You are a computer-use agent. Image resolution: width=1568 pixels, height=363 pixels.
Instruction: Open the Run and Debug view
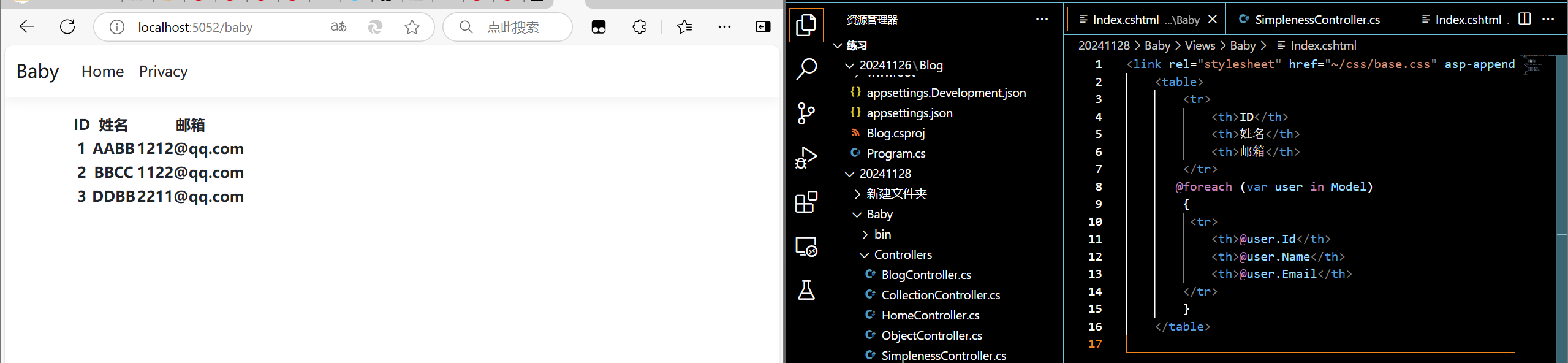806,158
